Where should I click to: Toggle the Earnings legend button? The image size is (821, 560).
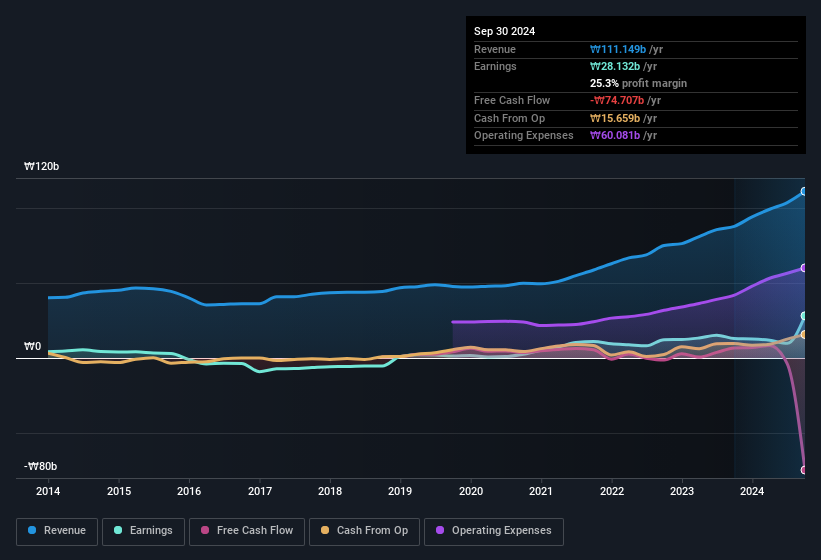(143, 531)
